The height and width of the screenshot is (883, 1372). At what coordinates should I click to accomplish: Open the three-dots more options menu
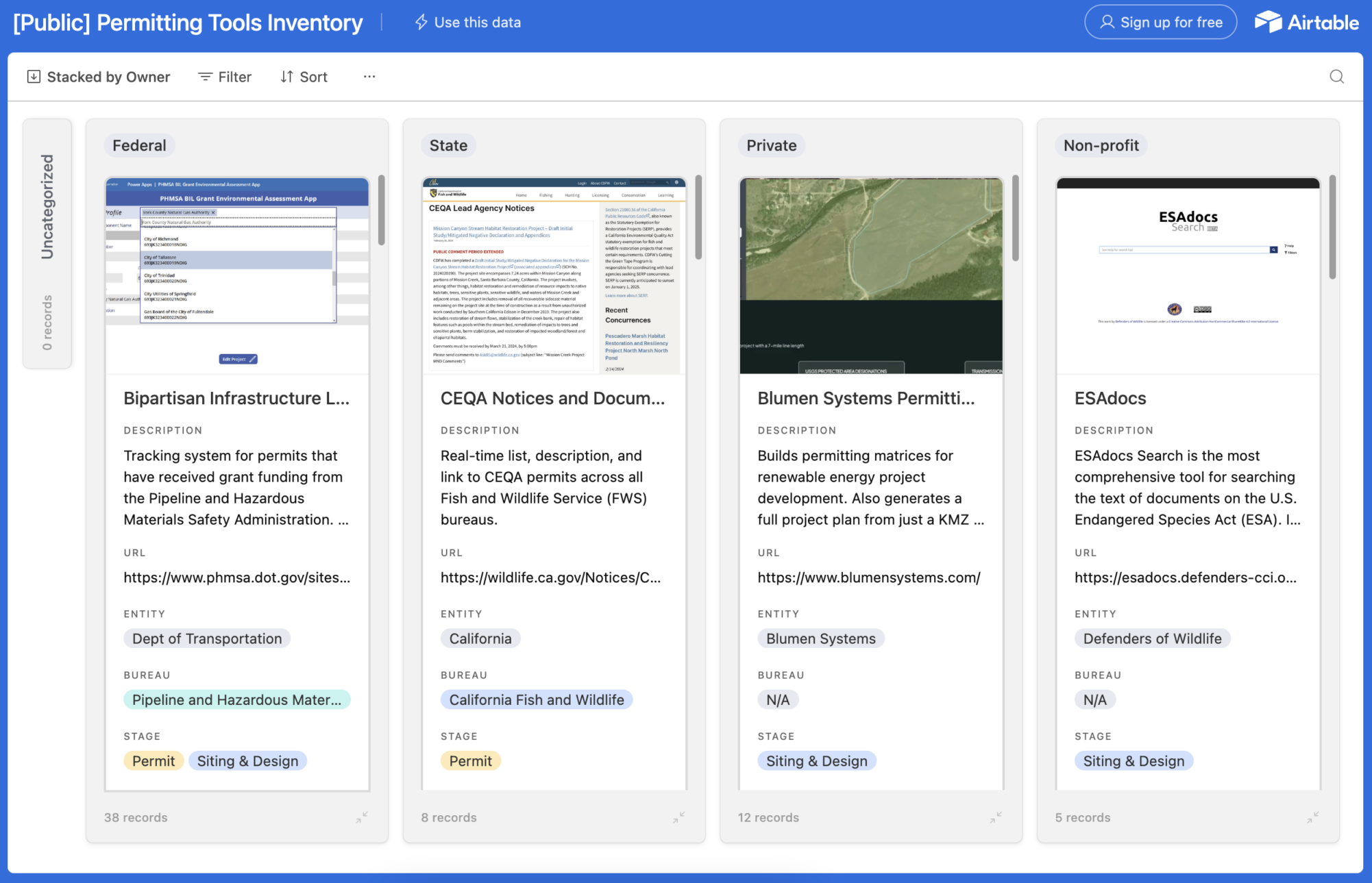tap(369, 77)
